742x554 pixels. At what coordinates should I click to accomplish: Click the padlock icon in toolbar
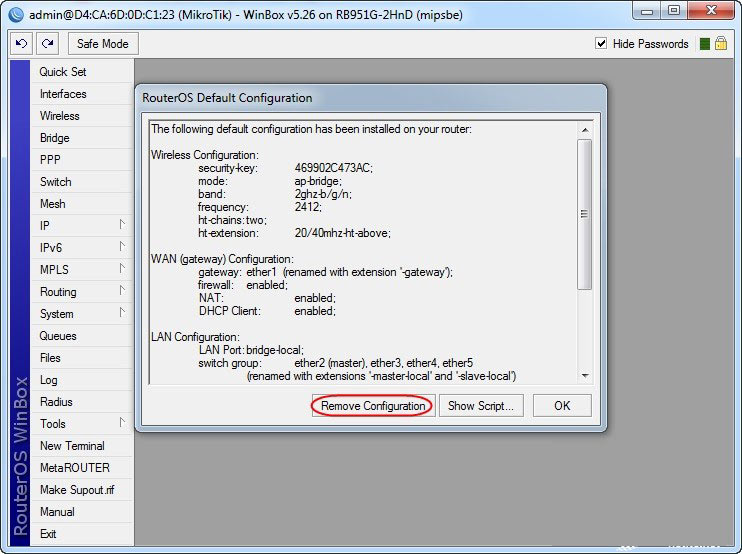tap(721, 44)
